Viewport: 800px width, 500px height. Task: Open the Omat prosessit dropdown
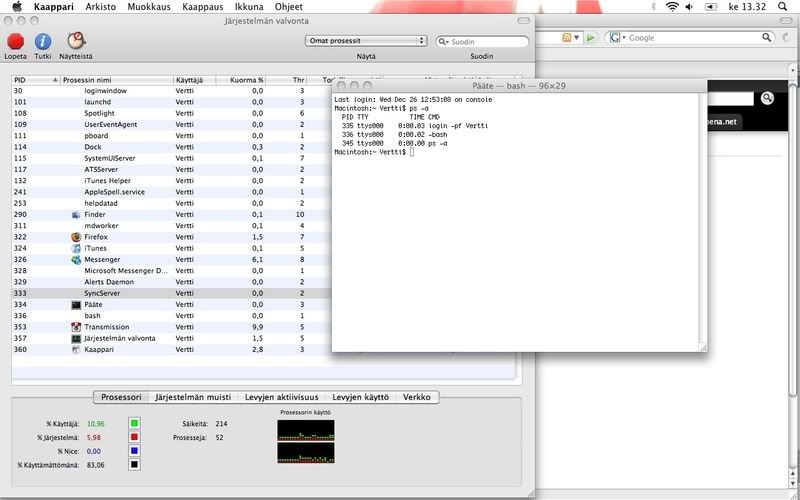[366, 41]
